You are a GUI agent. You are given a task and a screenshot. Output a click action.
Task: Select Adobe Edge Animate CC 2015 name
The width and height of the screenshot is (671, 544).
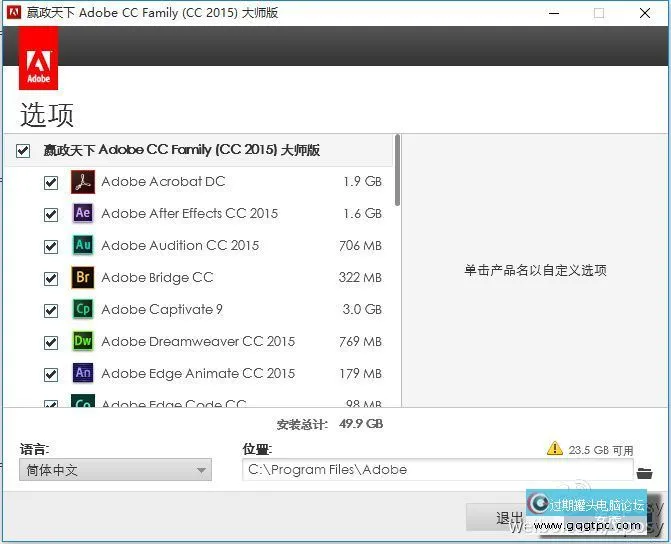pyautogui.click(x=198, y=374)
